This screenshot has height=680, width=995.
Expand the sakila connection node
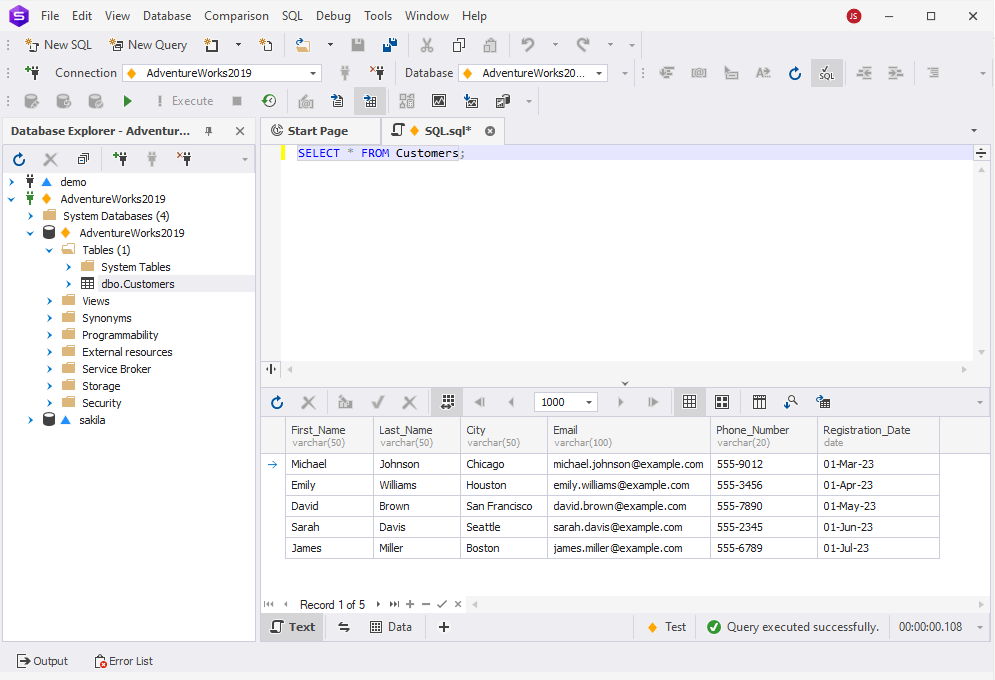30,420
